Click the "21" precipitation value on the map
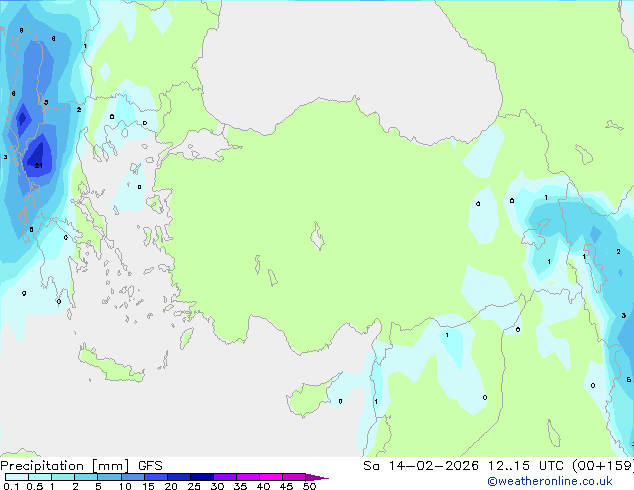634x490 pixels. 38,165
